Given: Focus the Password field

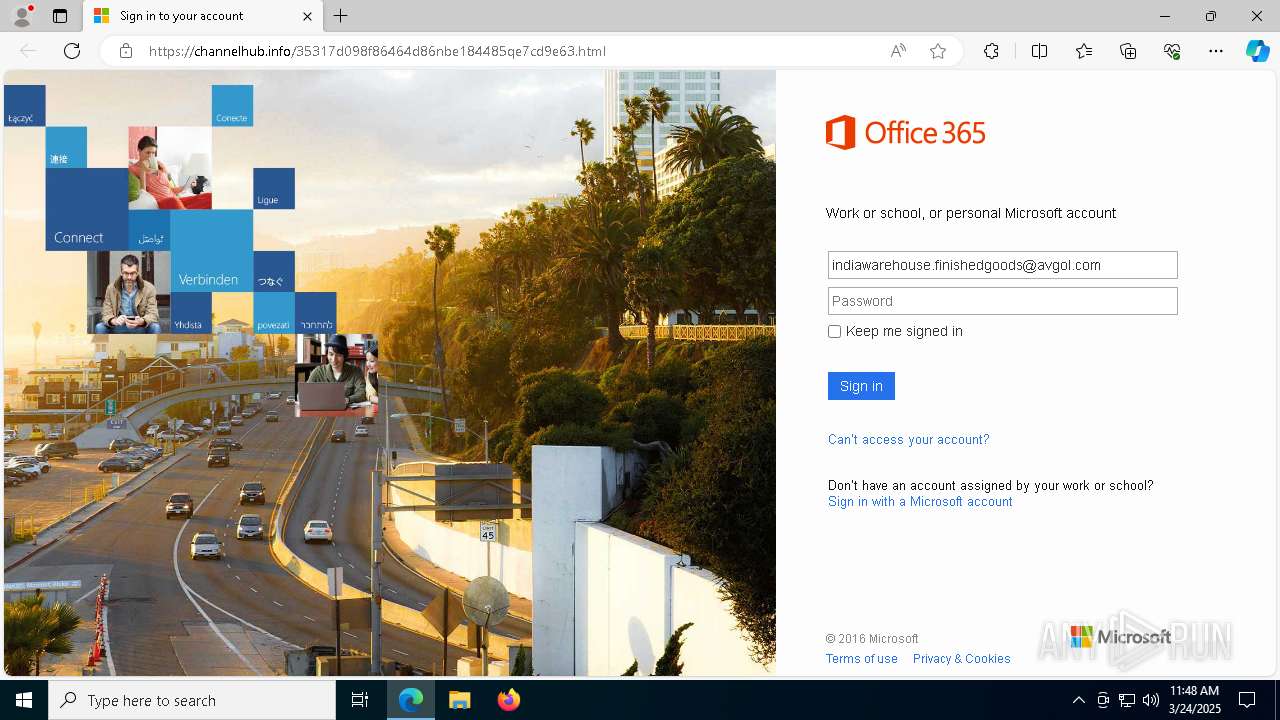Looking at the screenshot, I should tap(1002, 301).
